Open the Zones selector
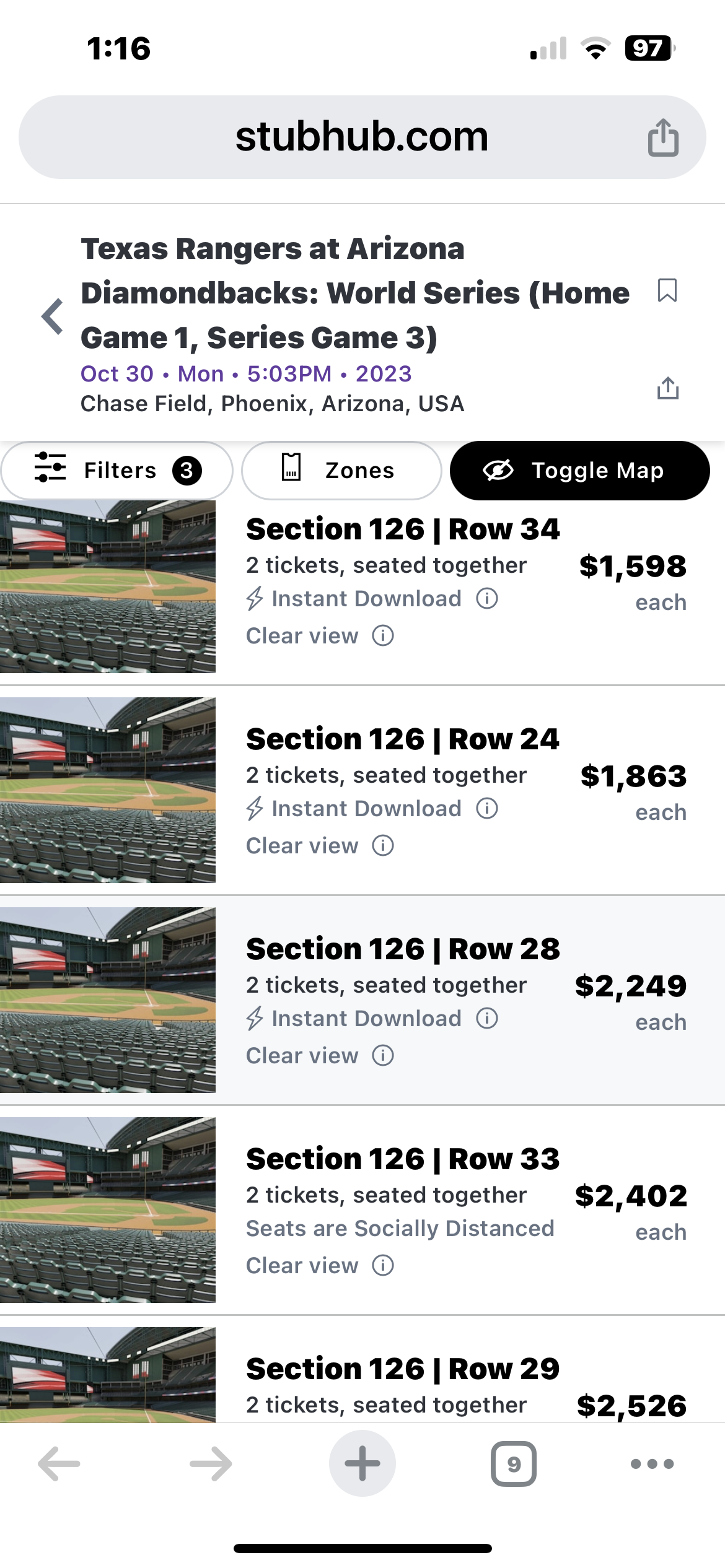Viewport: 725px width, 1568px height. pyautogui.click(x=341, y=471)
